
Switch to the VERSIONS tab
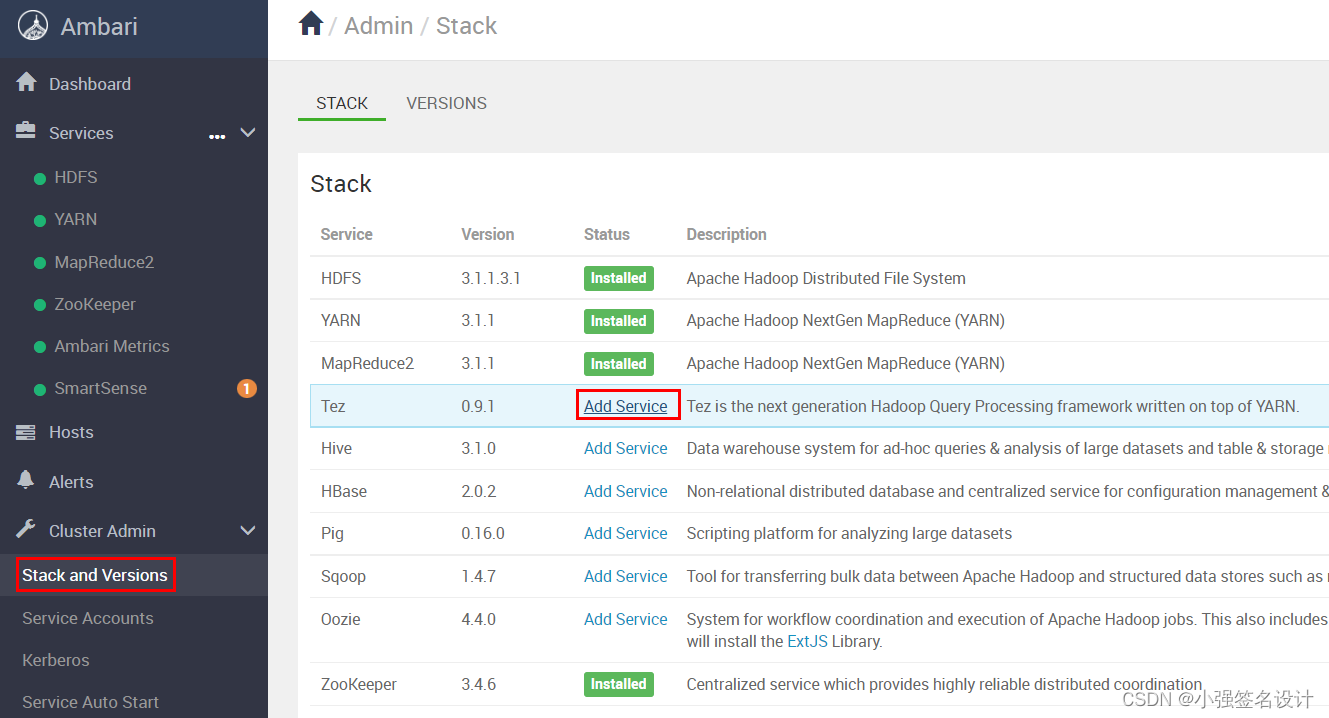tap(447, 103)
